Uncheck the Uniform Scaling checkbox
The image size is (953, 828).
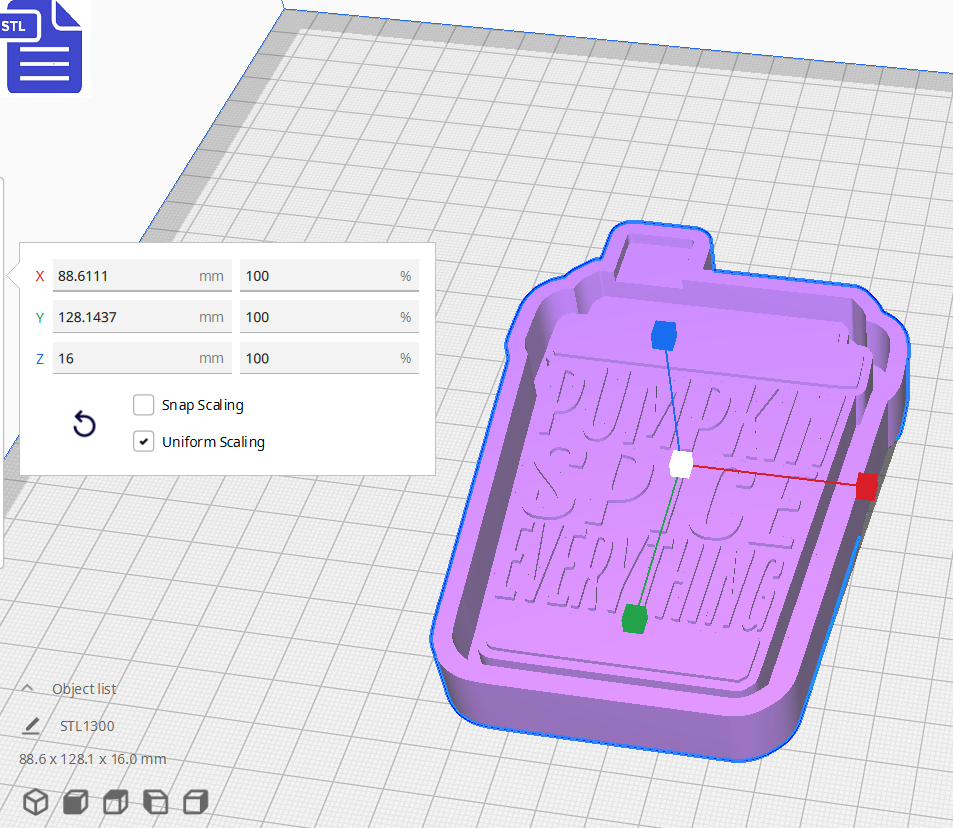(x=143, y=441)
